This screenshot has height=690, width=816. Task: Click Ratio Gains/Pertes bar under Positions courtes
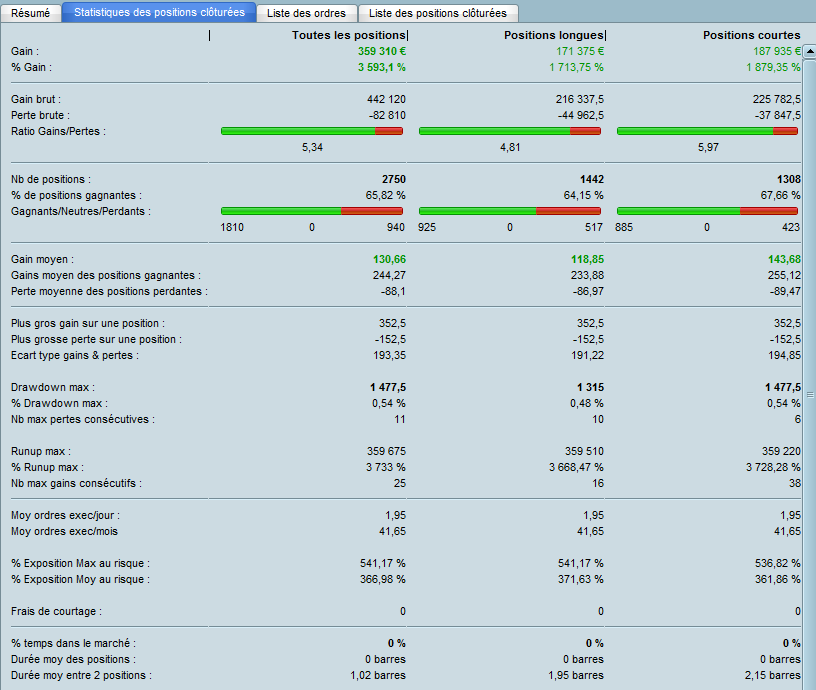(x=707, y=131)
